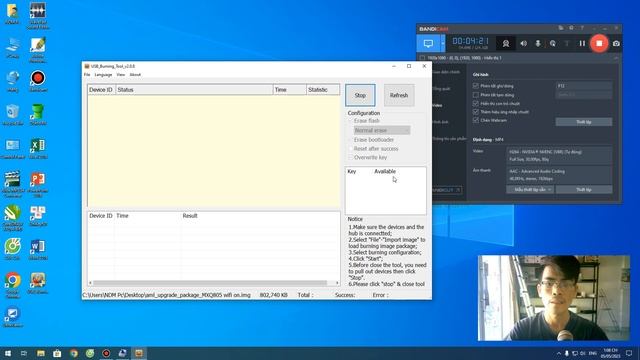Click the Statistic column header
The width and height of the screenshot is (640, 360).
coord(323,89)
